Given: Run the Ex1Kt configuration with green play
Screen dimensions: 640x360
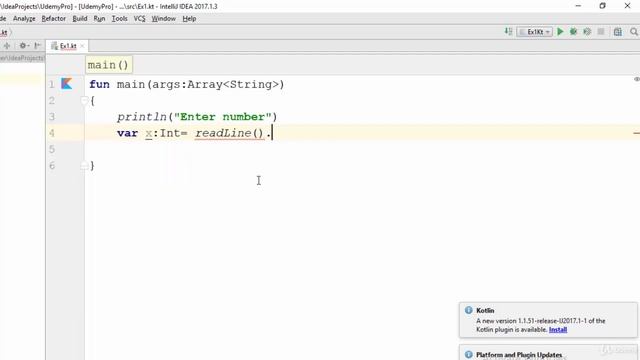Looking at the screenshot, I should coord(560,32).
